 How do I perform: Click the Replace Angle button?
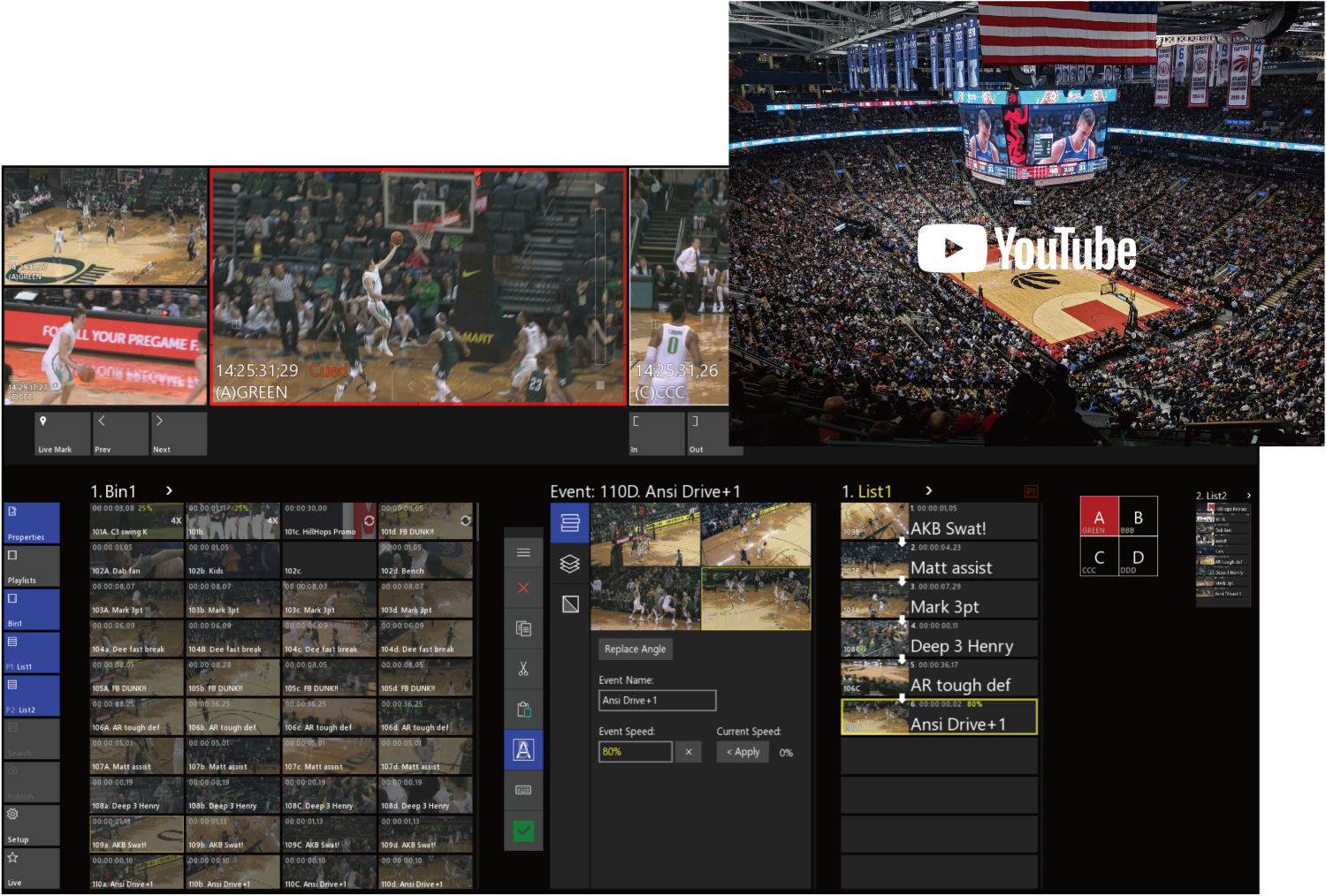click(636, 649)
